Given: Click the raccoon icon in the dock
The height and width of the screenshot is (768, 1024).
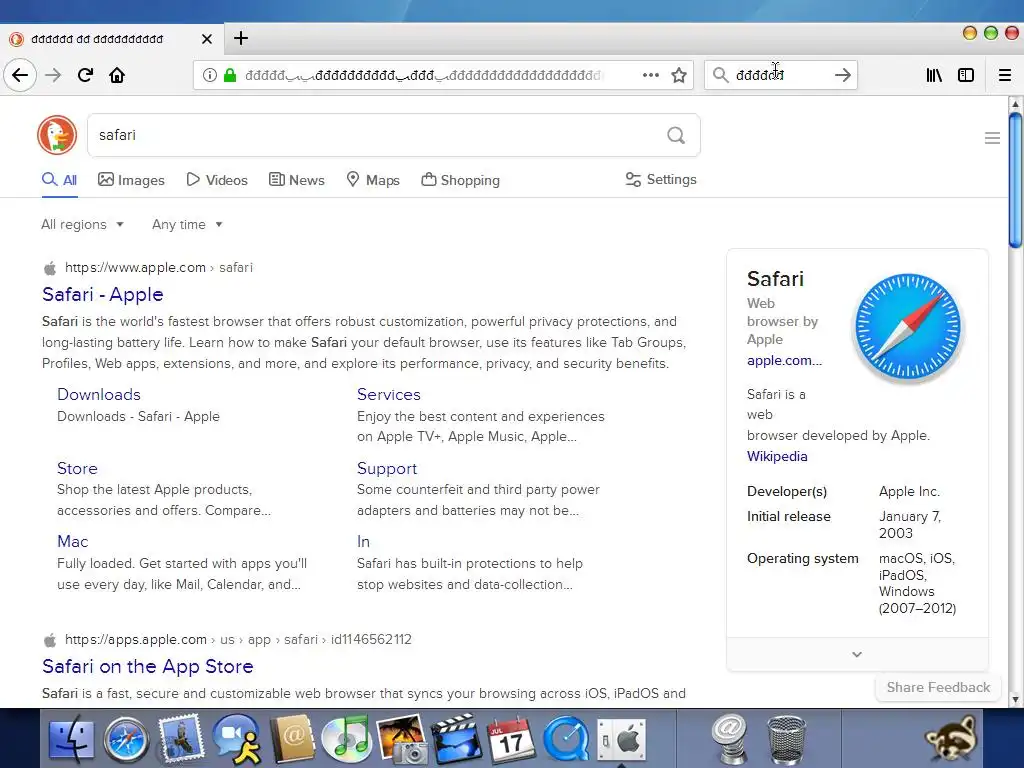Looking at the screenshot, I should pyautogui.click(x=952, y=740).
